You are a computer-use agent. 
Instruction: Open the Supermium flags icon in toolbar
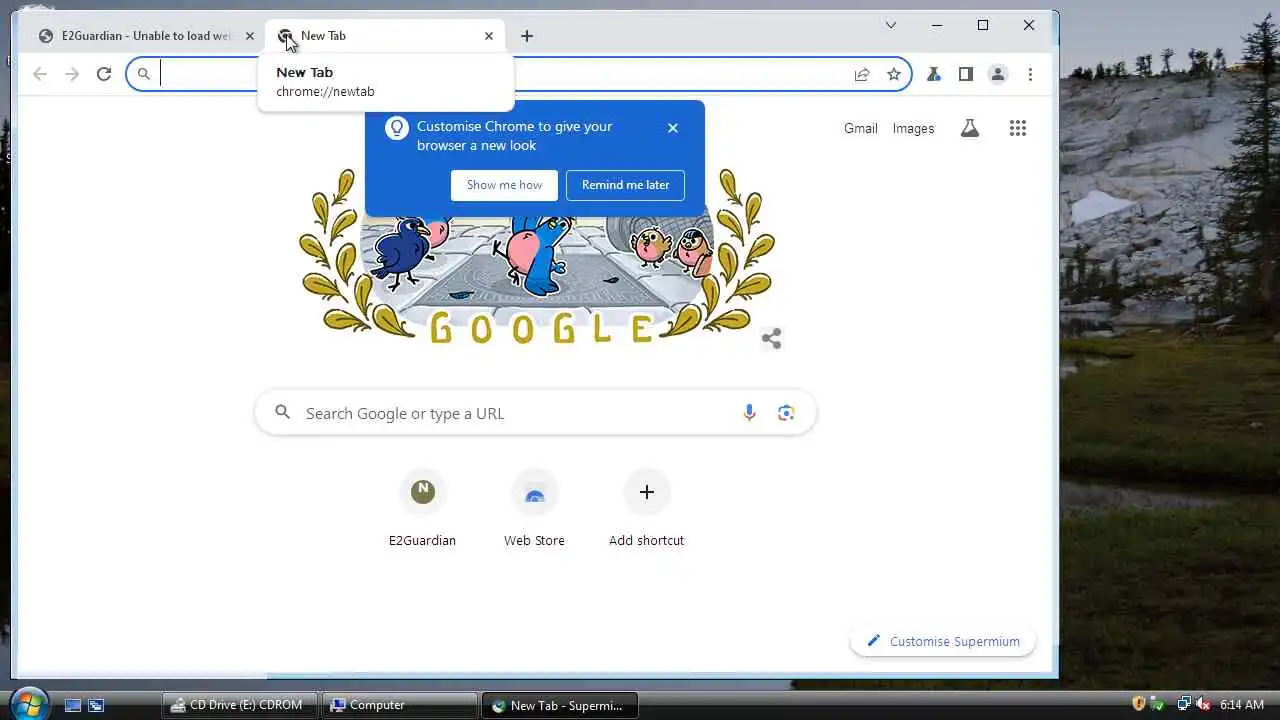coord(934,74)
